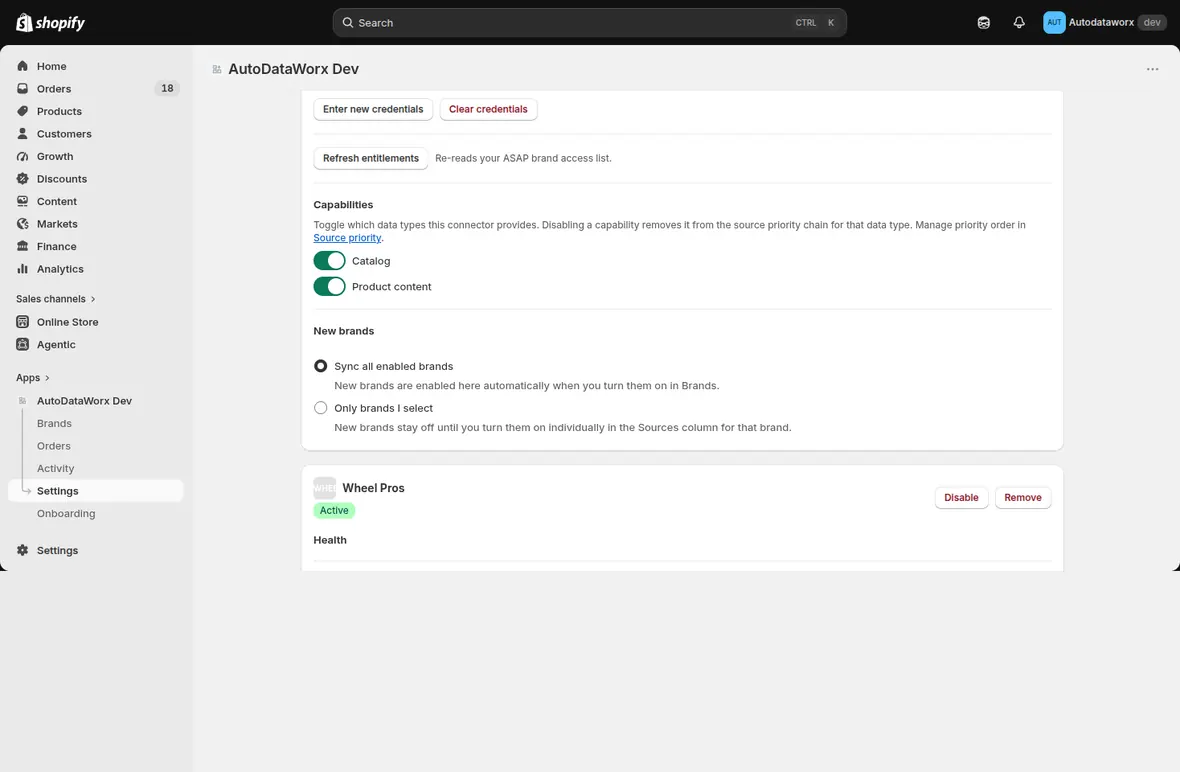This screenshot has height=772, width=1180.
Task: Toggle the Product content switch
Action: 330,287
